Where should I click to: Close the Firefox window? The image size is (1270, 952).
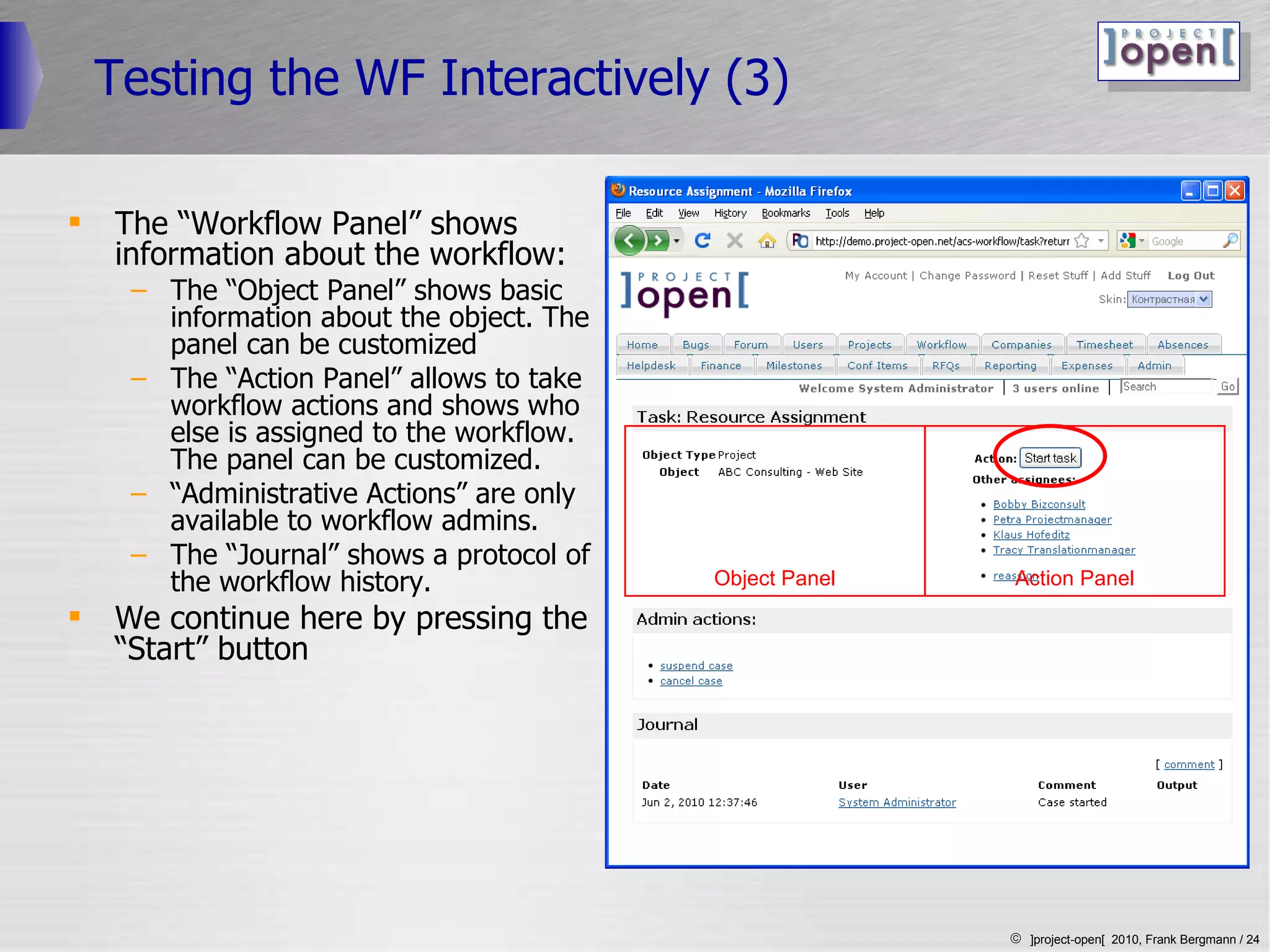[x=1235, y=191]
